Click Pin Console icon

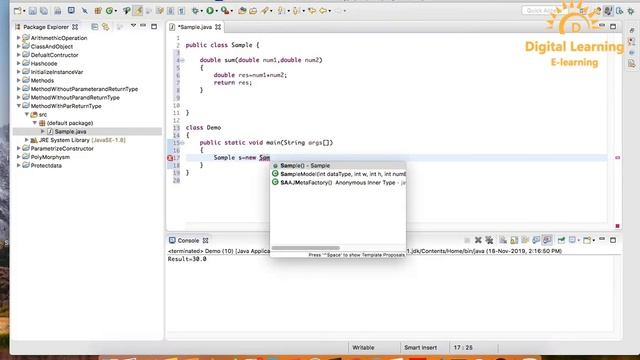pos(561,240)
